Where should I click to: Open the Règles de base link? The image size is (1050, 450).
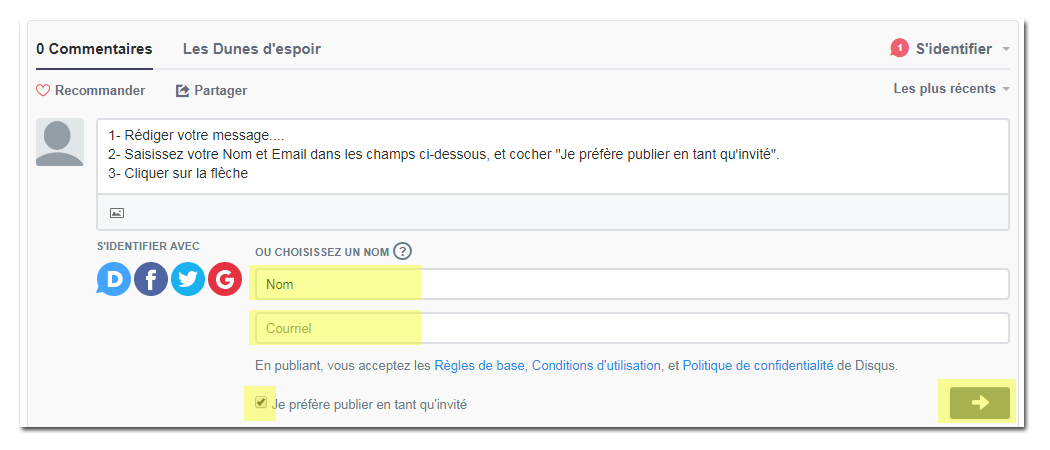pyautogui.click(x=481, y=366)
